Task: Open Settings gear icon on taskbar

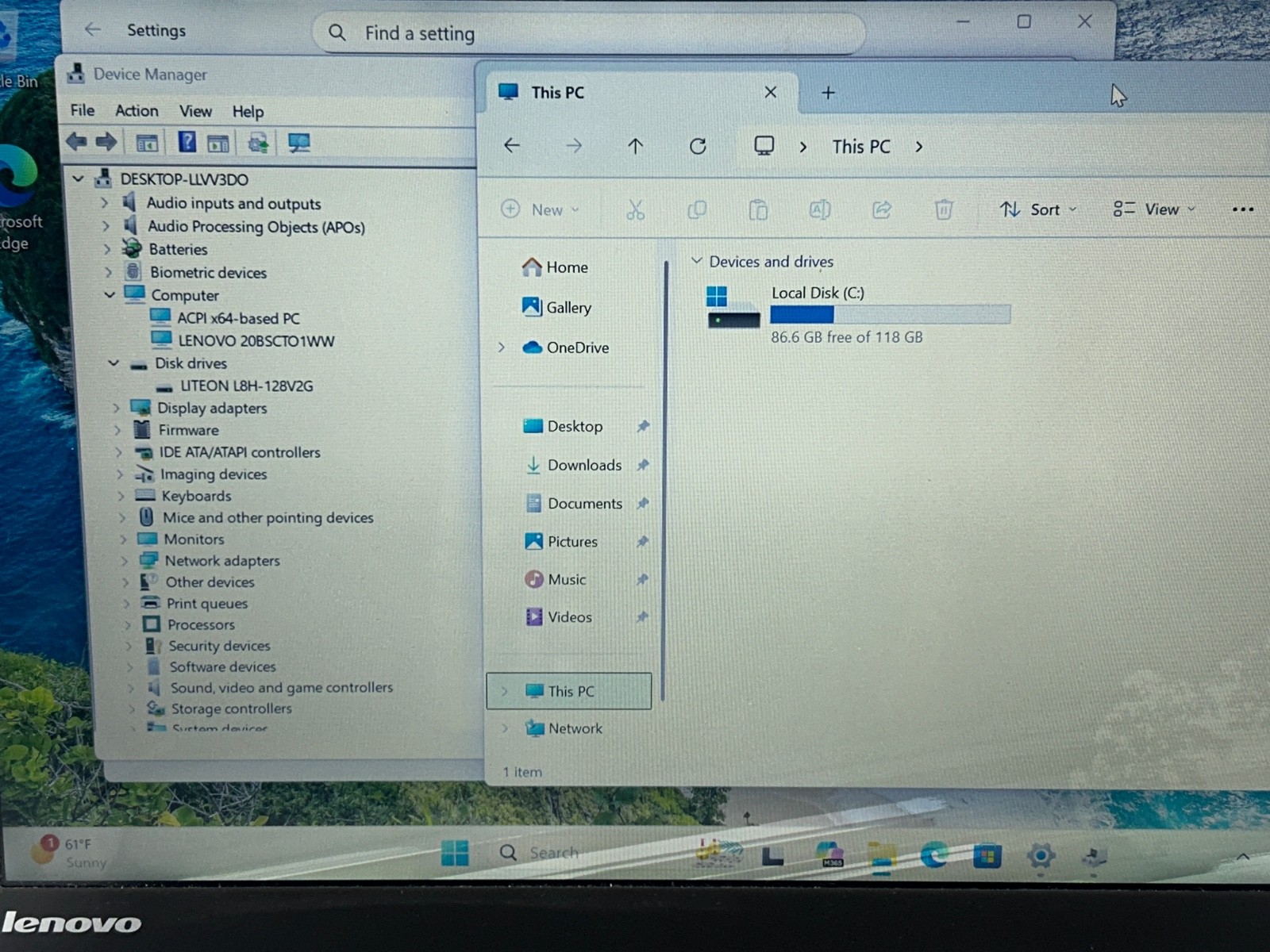Action: tap(1041, 856)
